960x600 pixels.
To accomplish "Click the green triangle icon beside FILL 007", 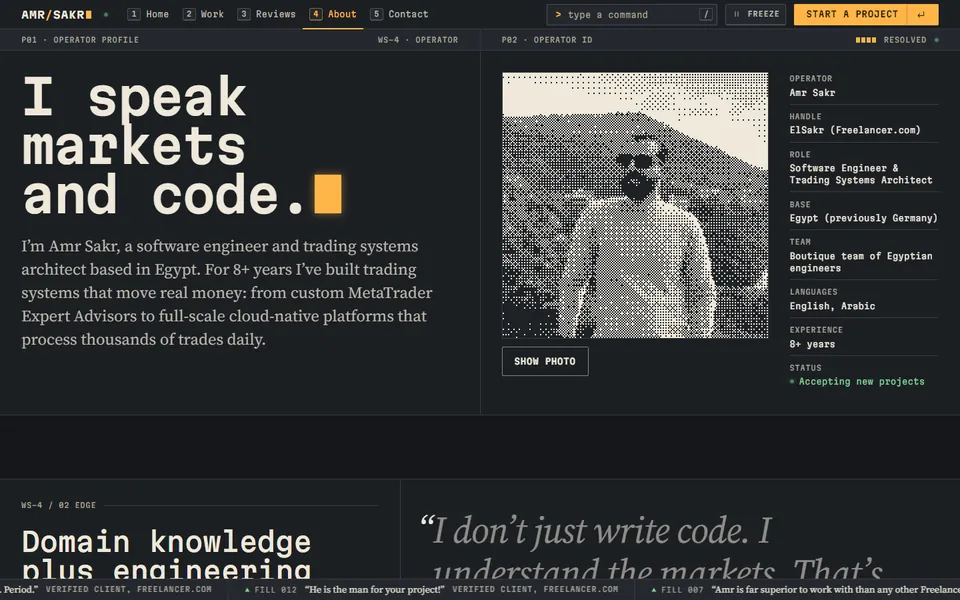I will (653, 590).
